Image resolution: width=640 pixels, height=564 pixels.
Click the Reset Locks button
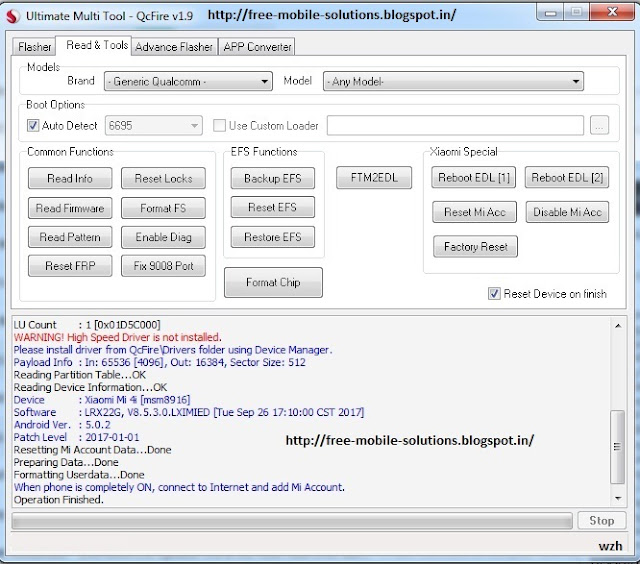(x=163, y=178)
